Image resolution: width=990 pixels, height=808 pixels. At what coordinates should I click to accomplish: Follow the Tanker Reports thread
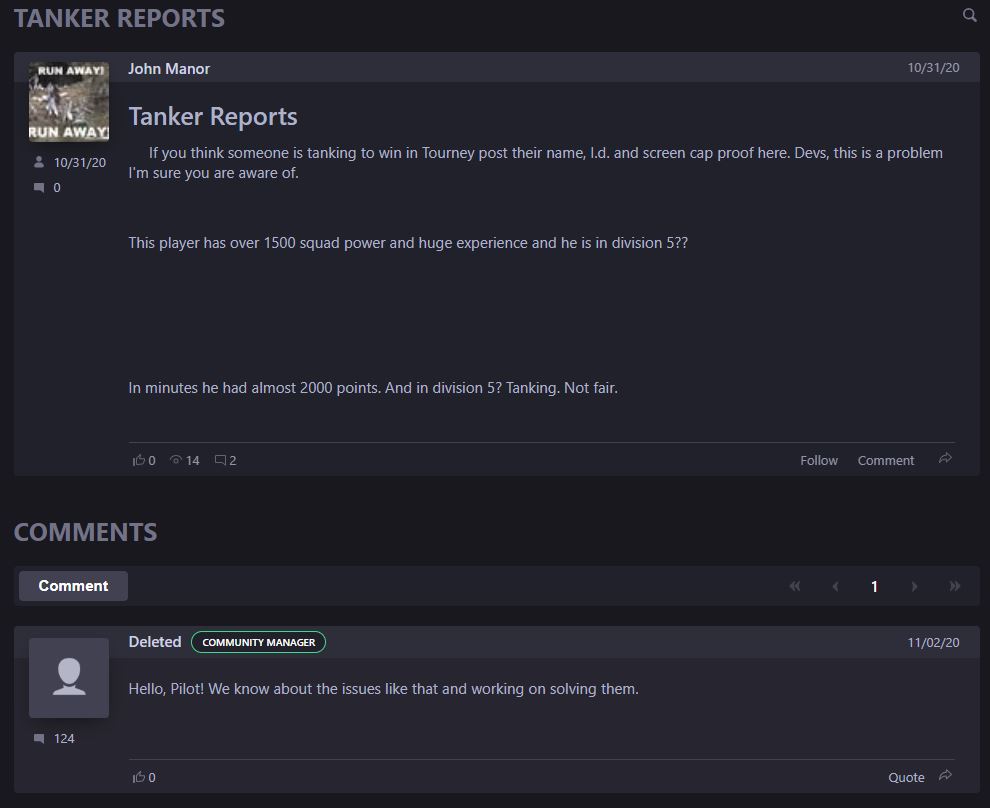[x=818, y=460]
